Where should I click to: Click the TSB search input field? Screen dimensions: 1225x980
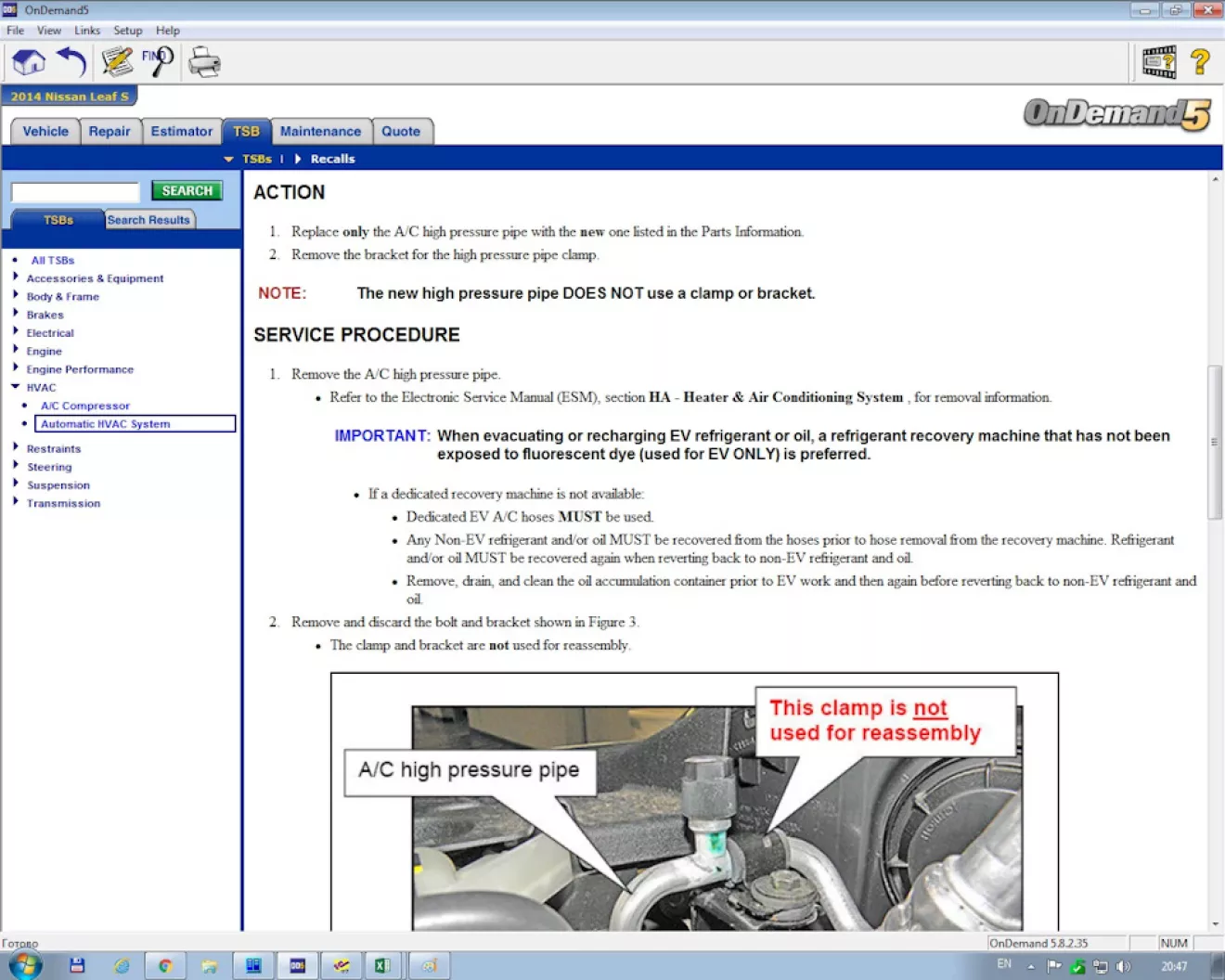pos(75,192)
